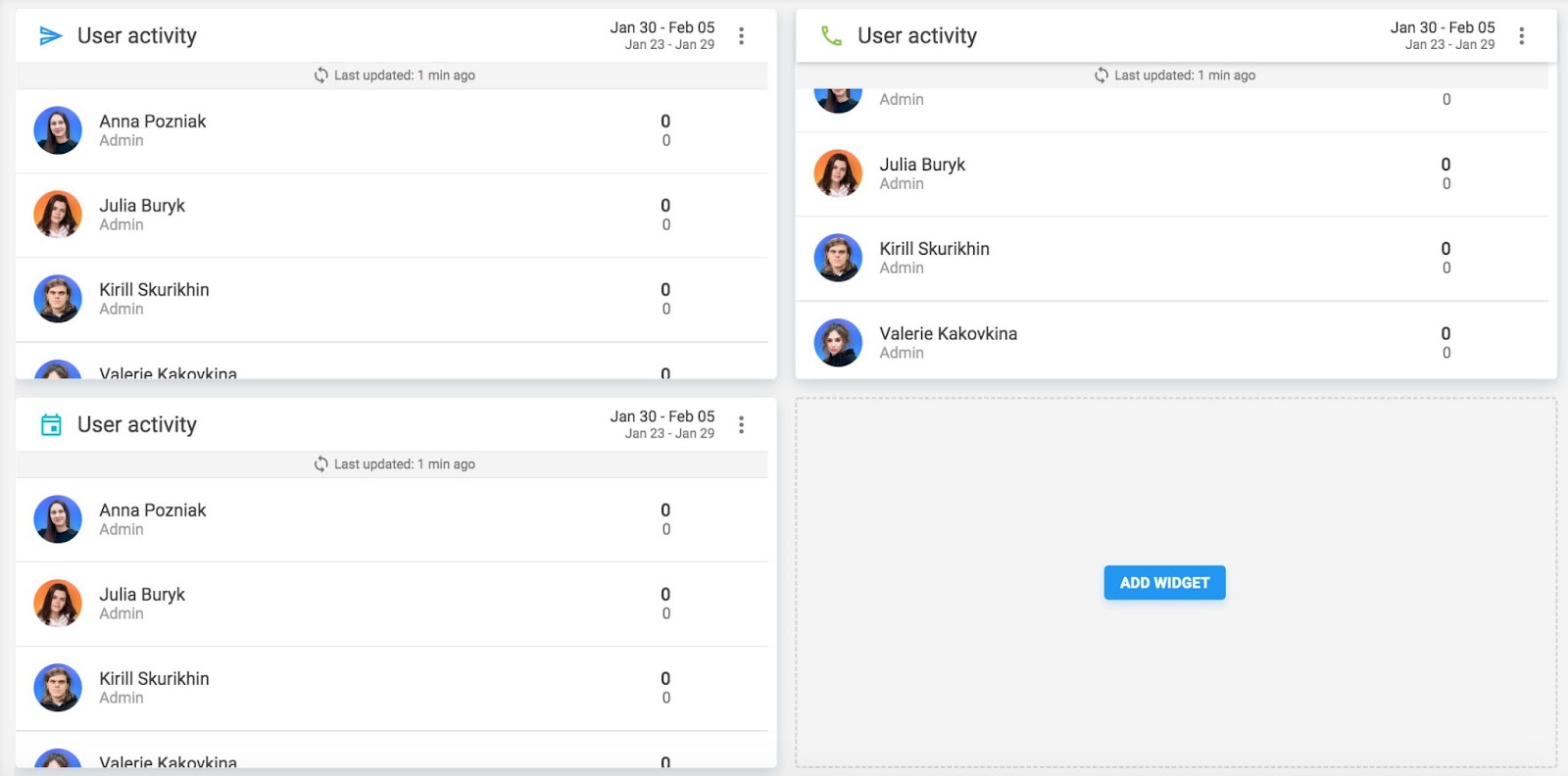Click the User activity title of the calls widget
This screenshot has height=776, width=1568.
917,36
